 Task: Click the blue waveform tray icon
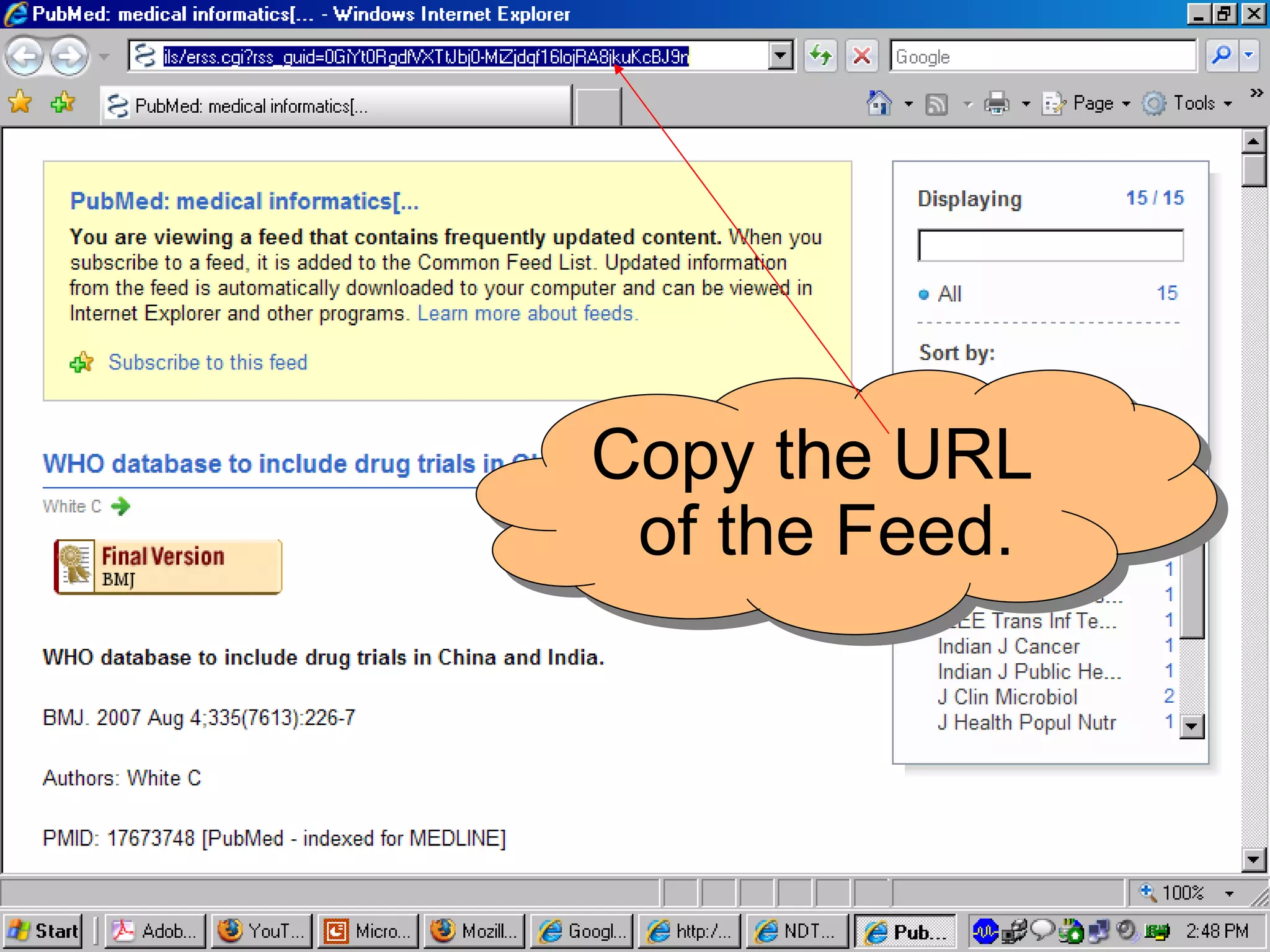pos(985,931)
